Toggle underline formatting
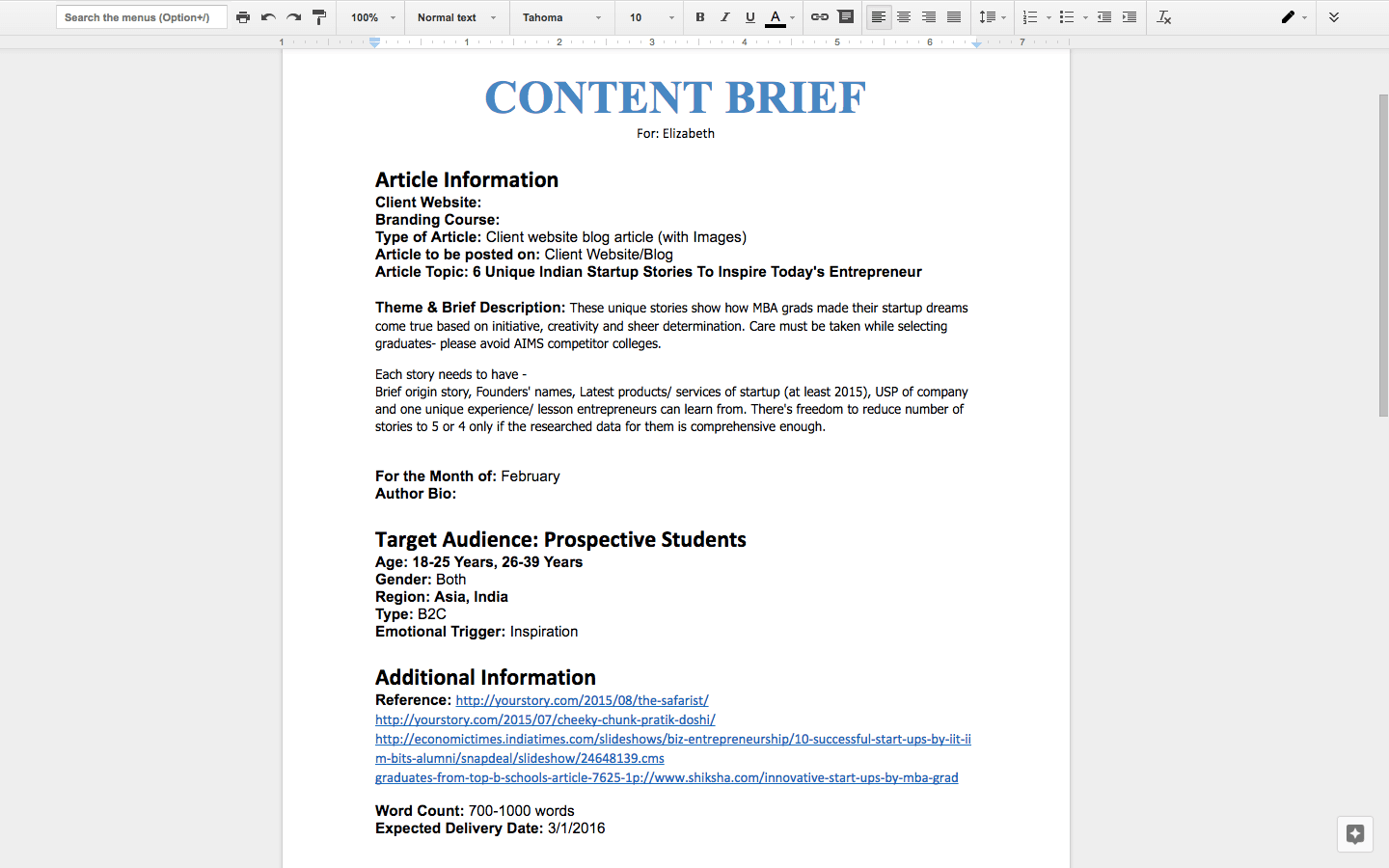Screen dimensions: 1389x868 (750, 17)
